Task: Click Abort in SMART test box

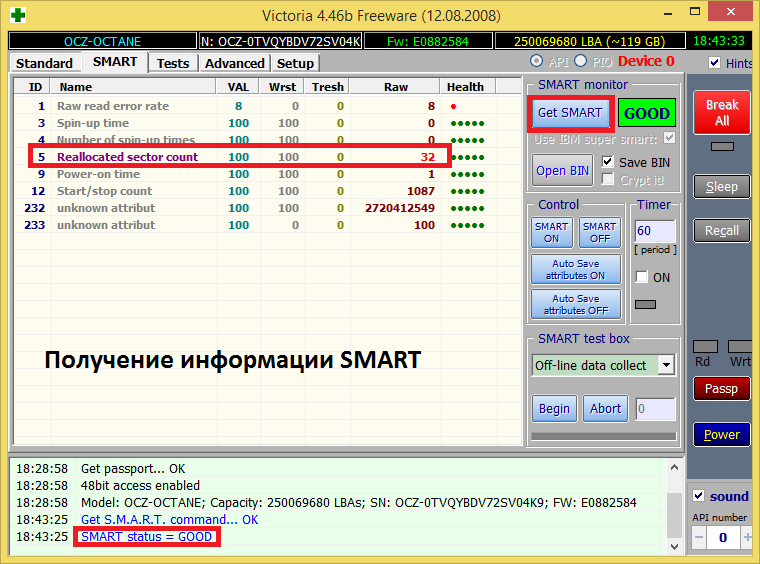Action: [605, 409]
